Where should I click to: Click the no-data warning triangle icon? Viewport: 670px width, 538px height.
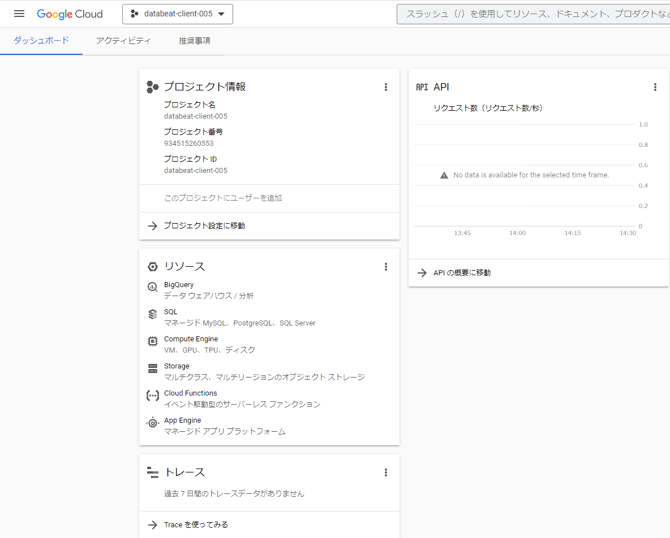[x=444, y=175]
